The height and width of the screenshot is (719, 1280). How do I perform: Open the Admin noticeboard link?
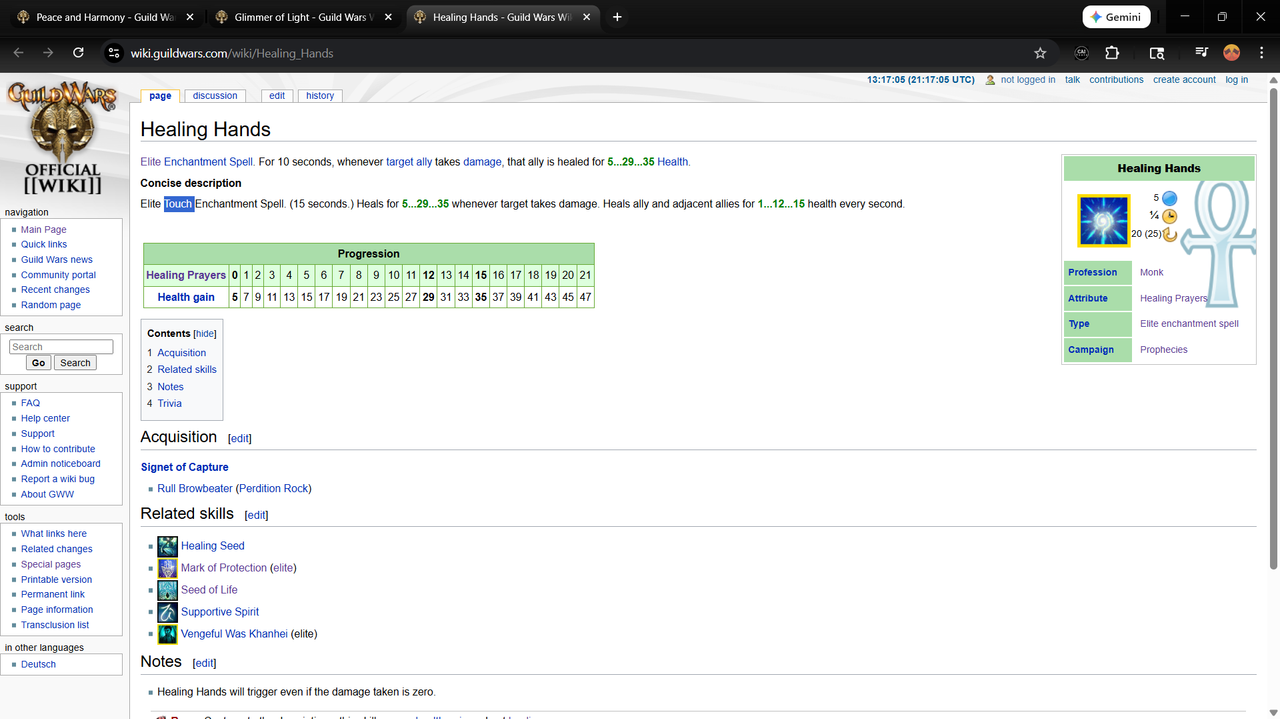point(61,464)
